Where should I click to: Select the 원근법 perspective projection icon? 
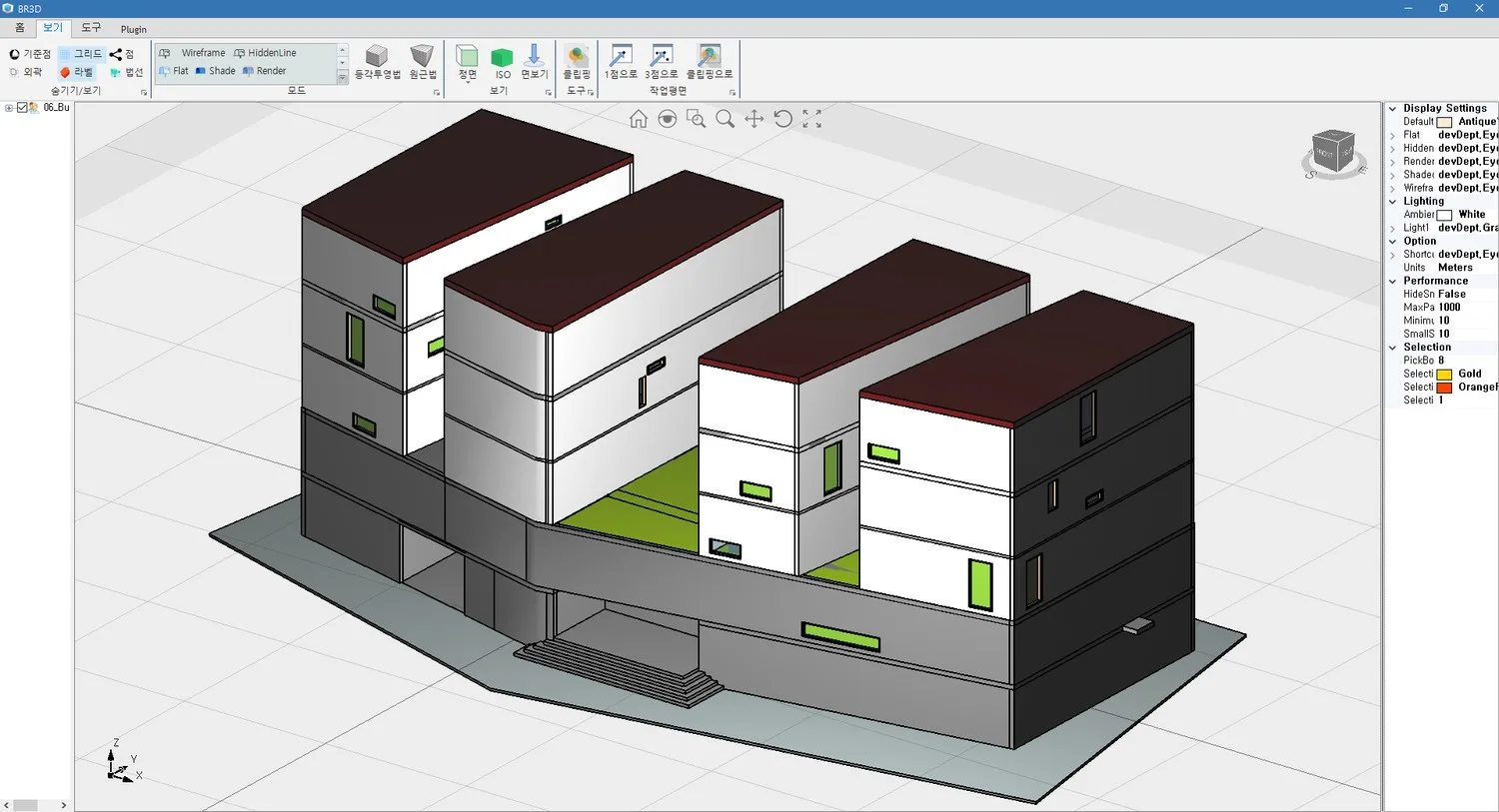coord(423,62)
